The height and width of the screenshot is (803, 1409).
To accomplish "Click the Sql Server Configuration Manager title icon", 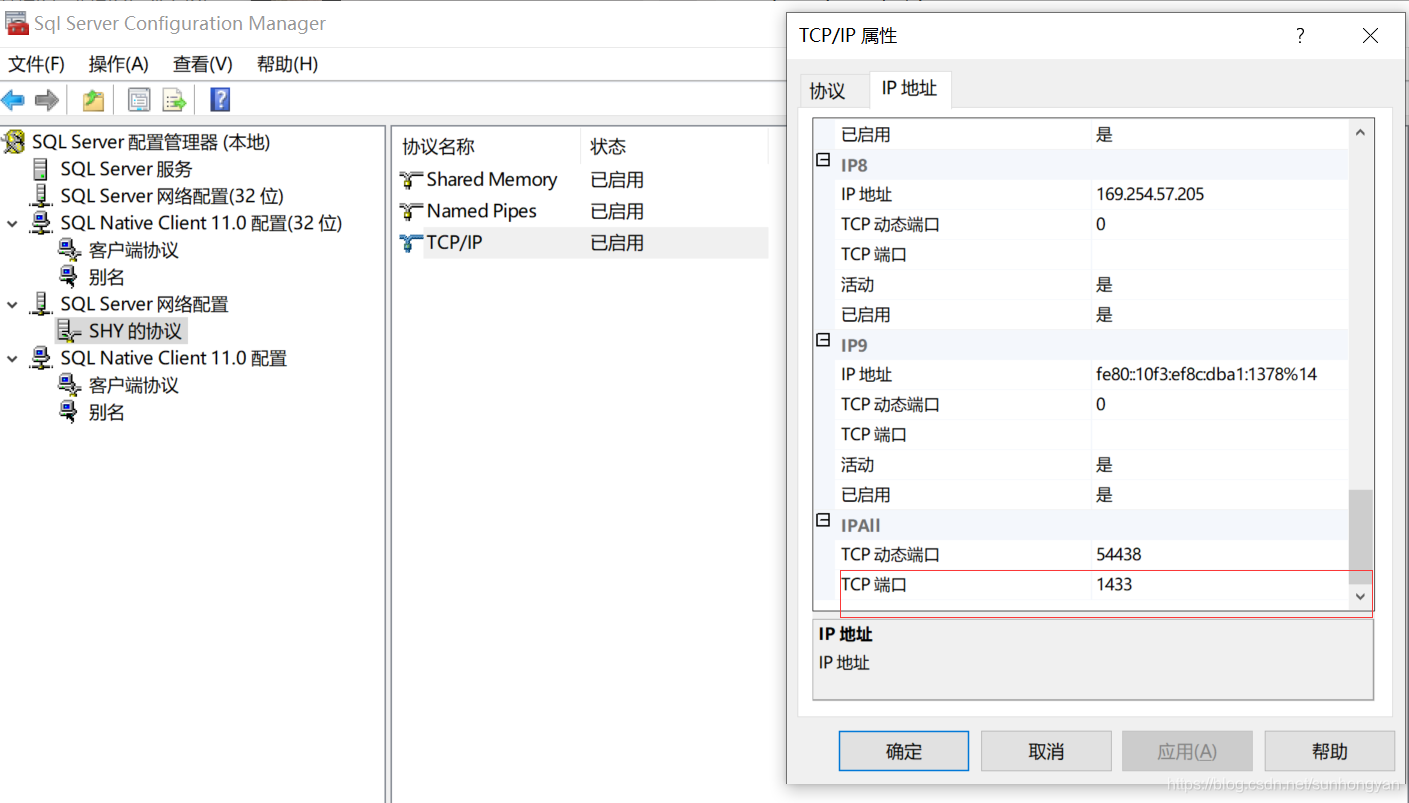I will [16, 23].
